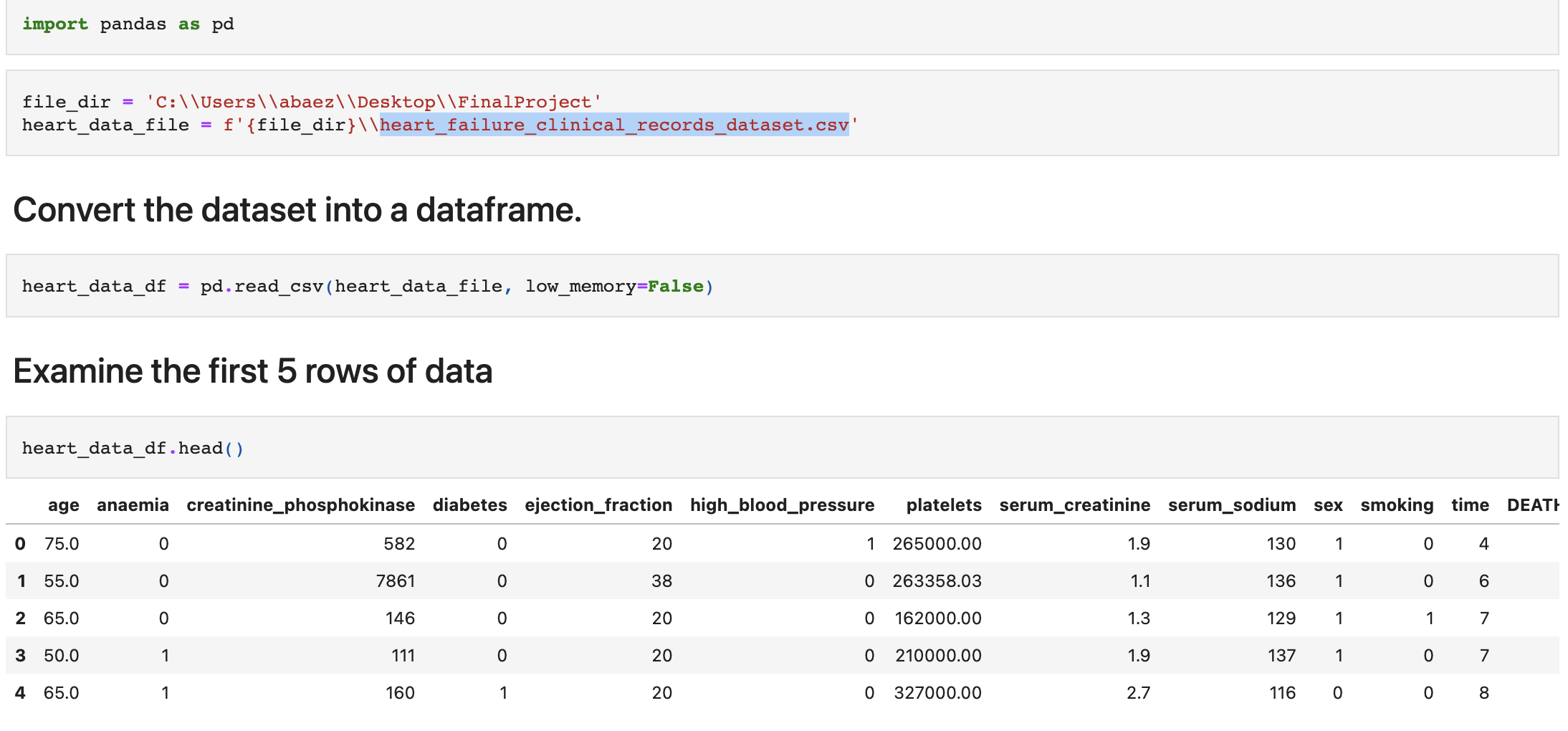Click creatinine_phosphokinase value 7861

pyautogui.click(x=396, y=581)
